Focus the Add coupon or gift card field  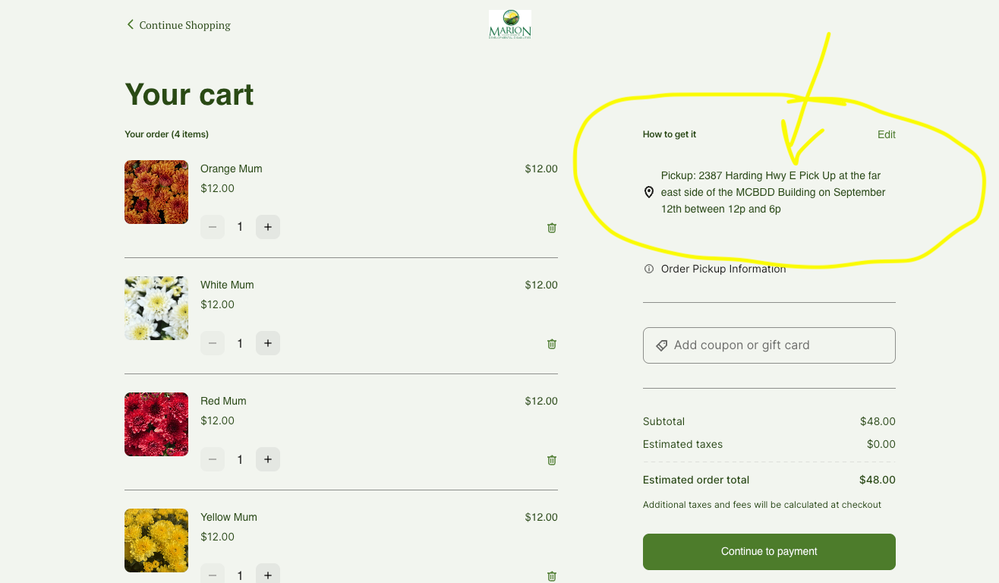point(780,345)
